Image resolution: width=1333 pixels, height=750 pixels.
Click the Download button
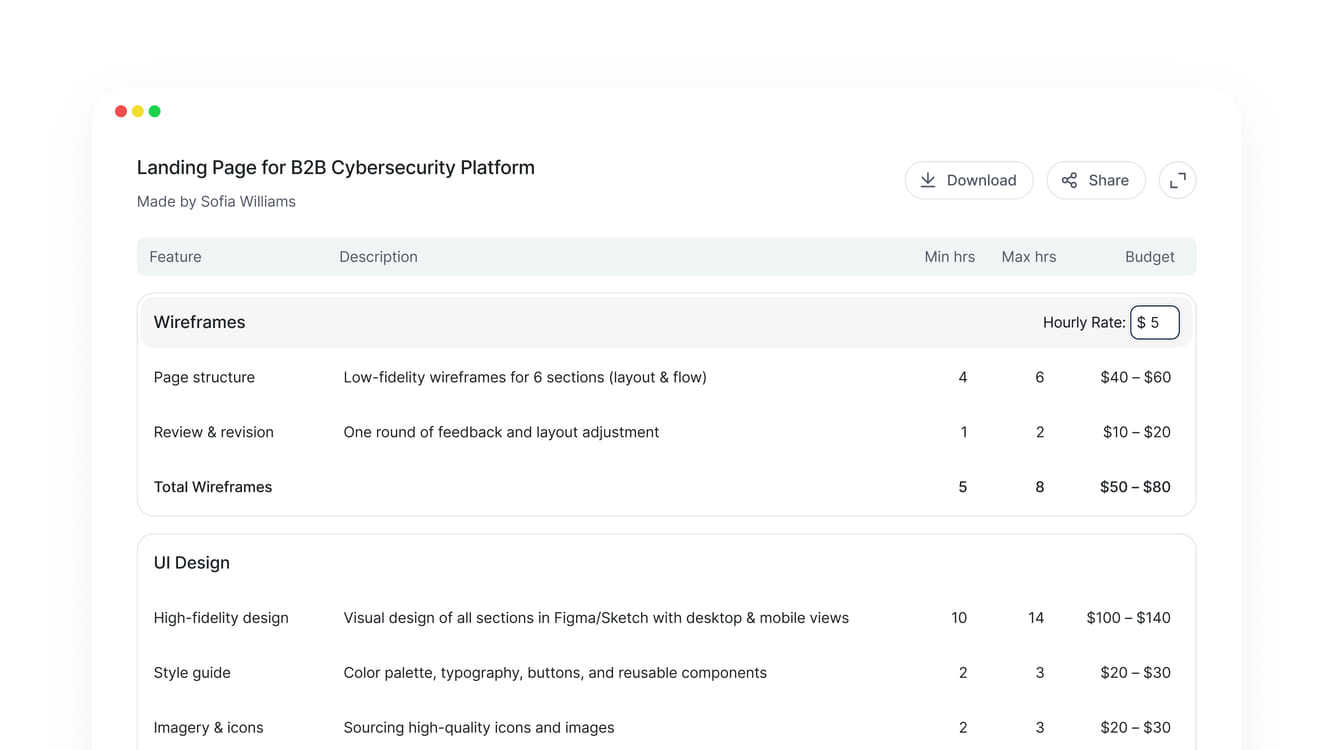pos(969,180)
